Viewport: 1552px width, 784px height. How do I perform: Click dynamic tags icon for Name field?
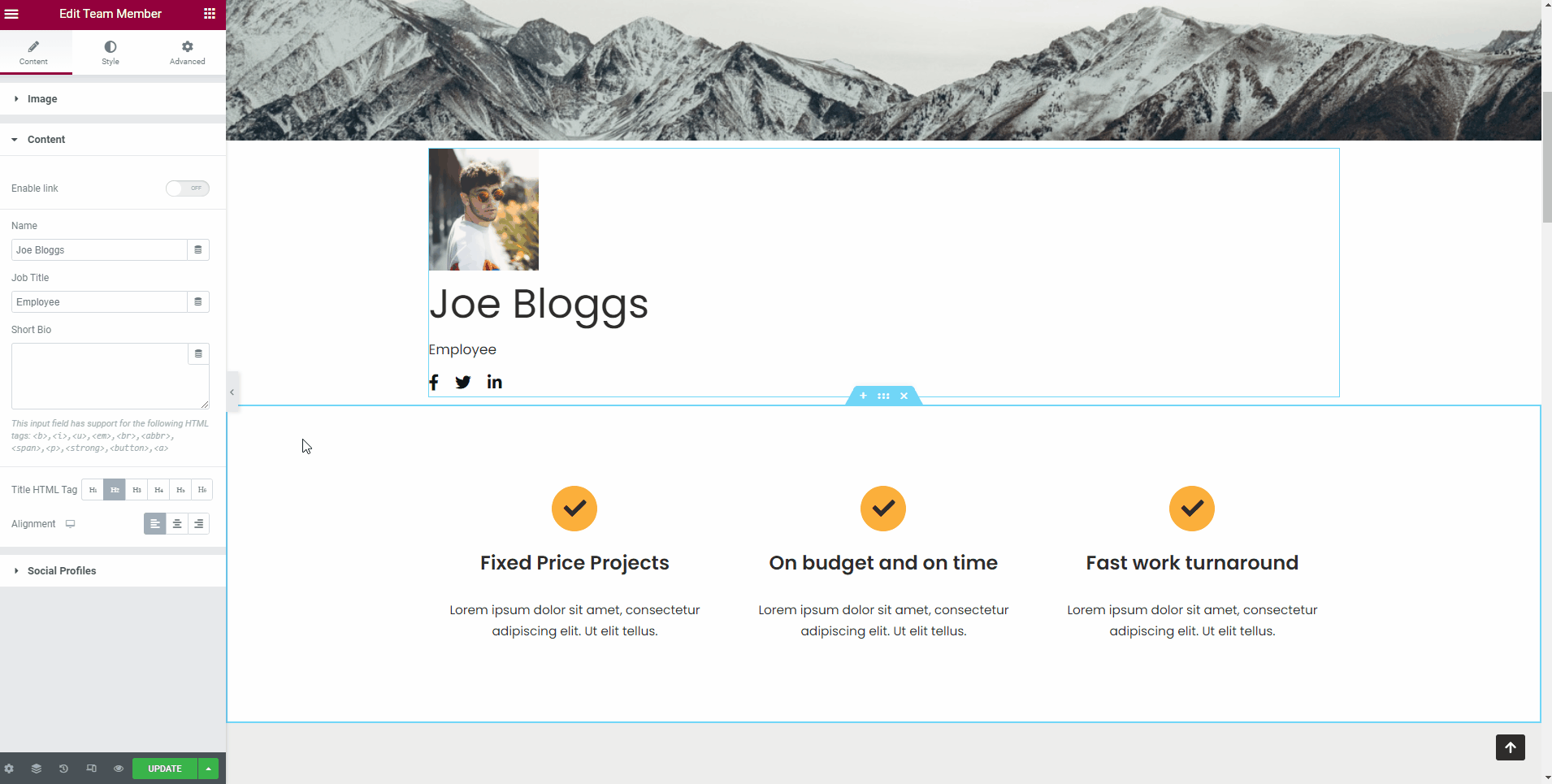198,250
